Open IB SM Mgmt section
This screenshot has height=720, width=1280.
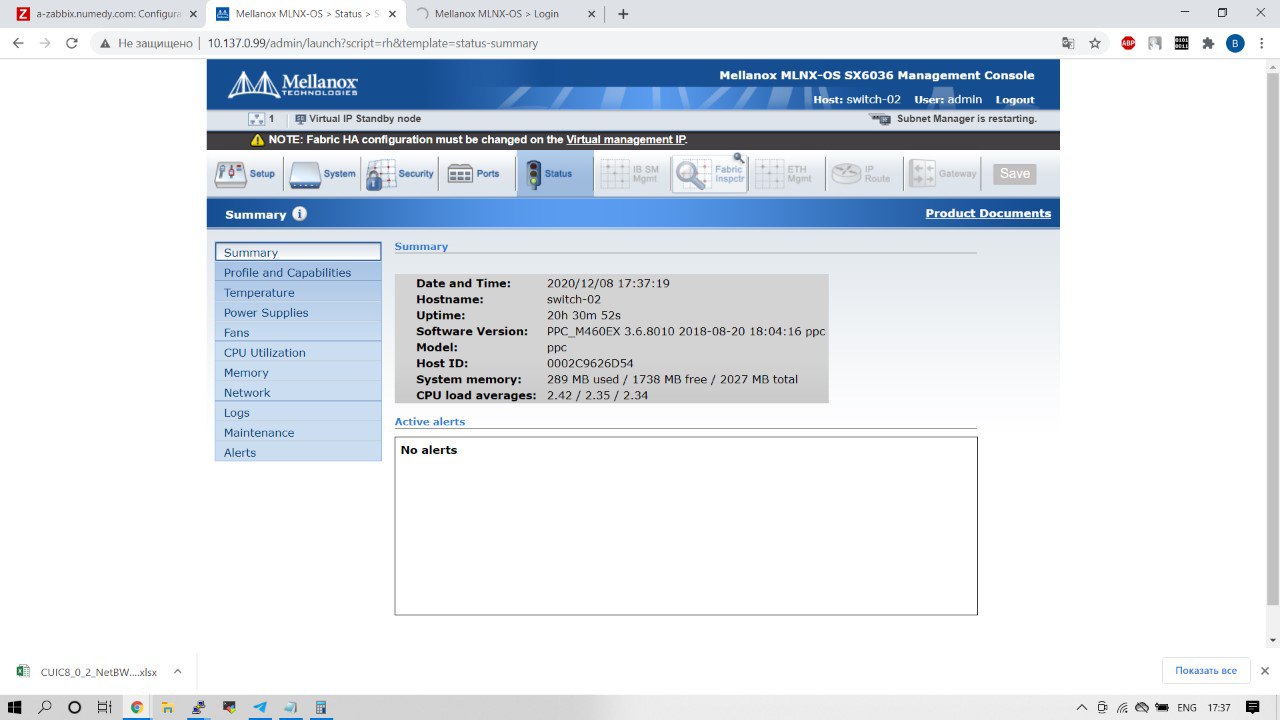(631, 174)
